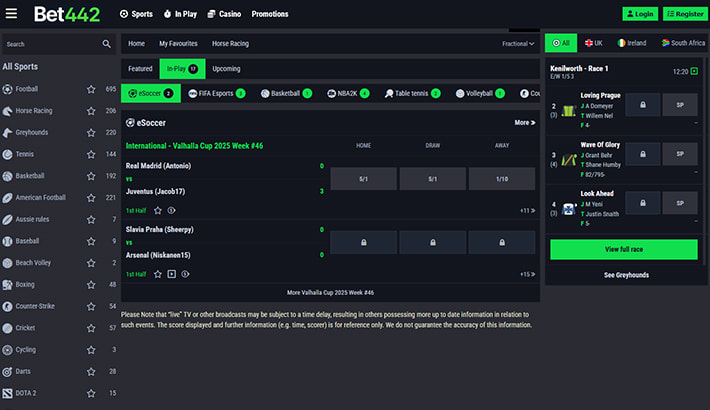Select the FIFA Esports filter

tap(216, 93)
